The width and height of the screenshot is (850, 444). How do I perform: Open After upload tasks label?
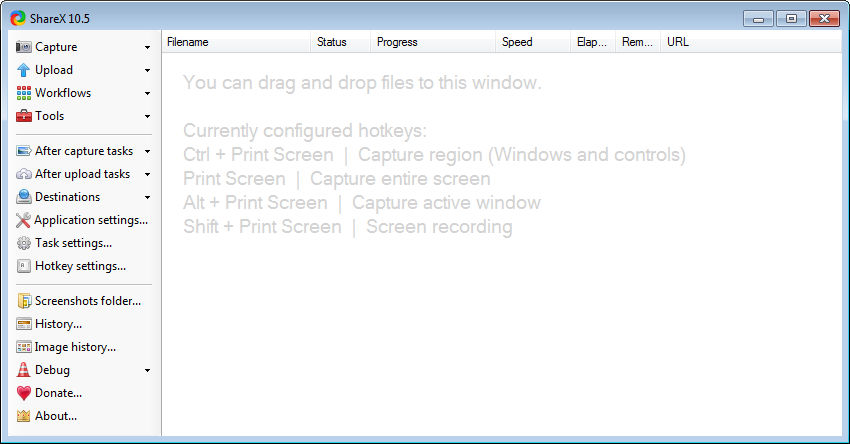[82, 174]
